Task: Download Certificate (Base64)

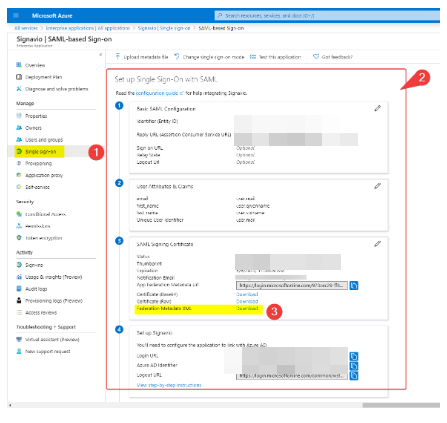Action: pos(247,294)
